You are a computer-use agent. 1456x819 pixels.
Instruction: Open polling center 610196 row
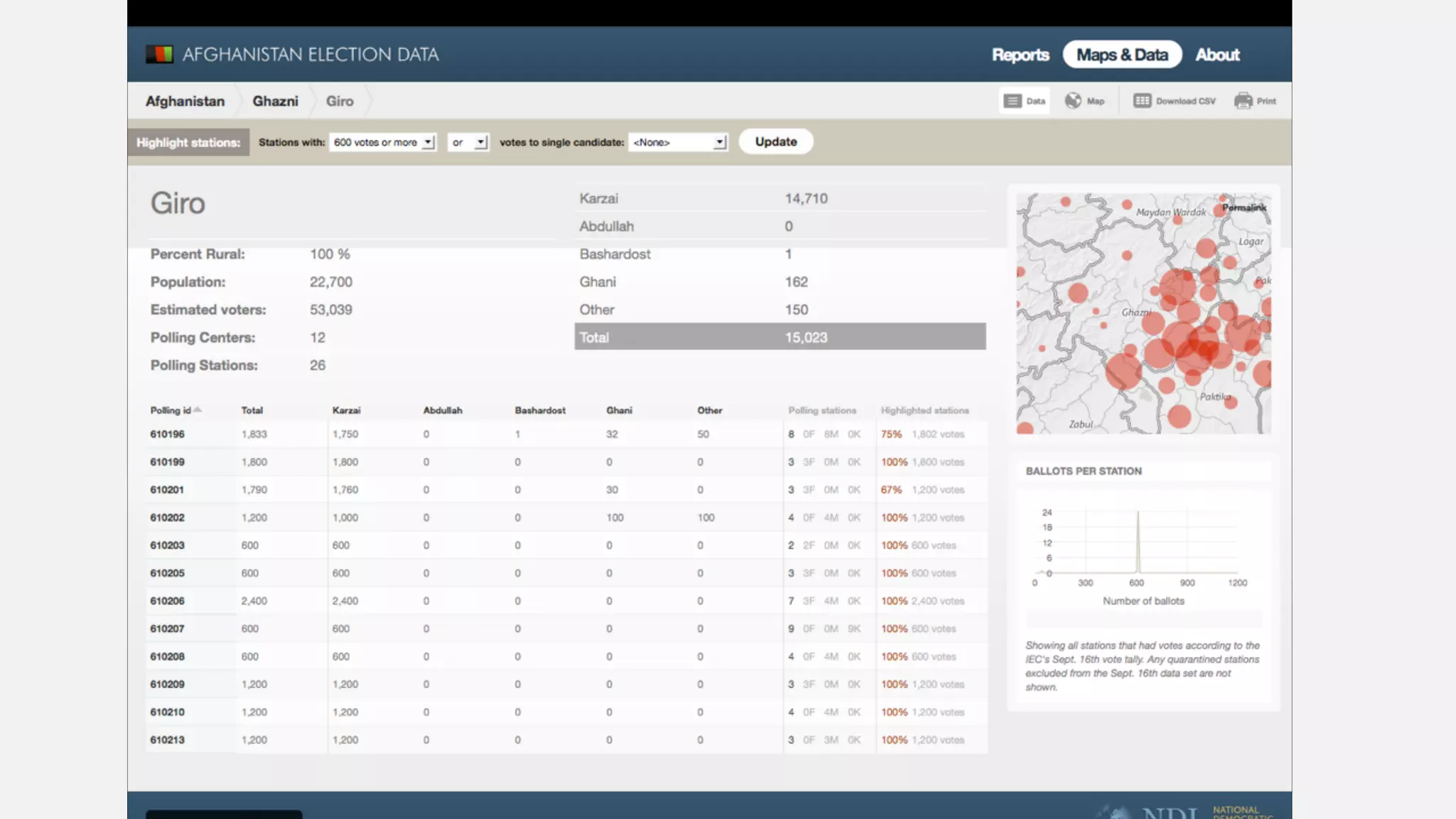[x=167, y=434]
